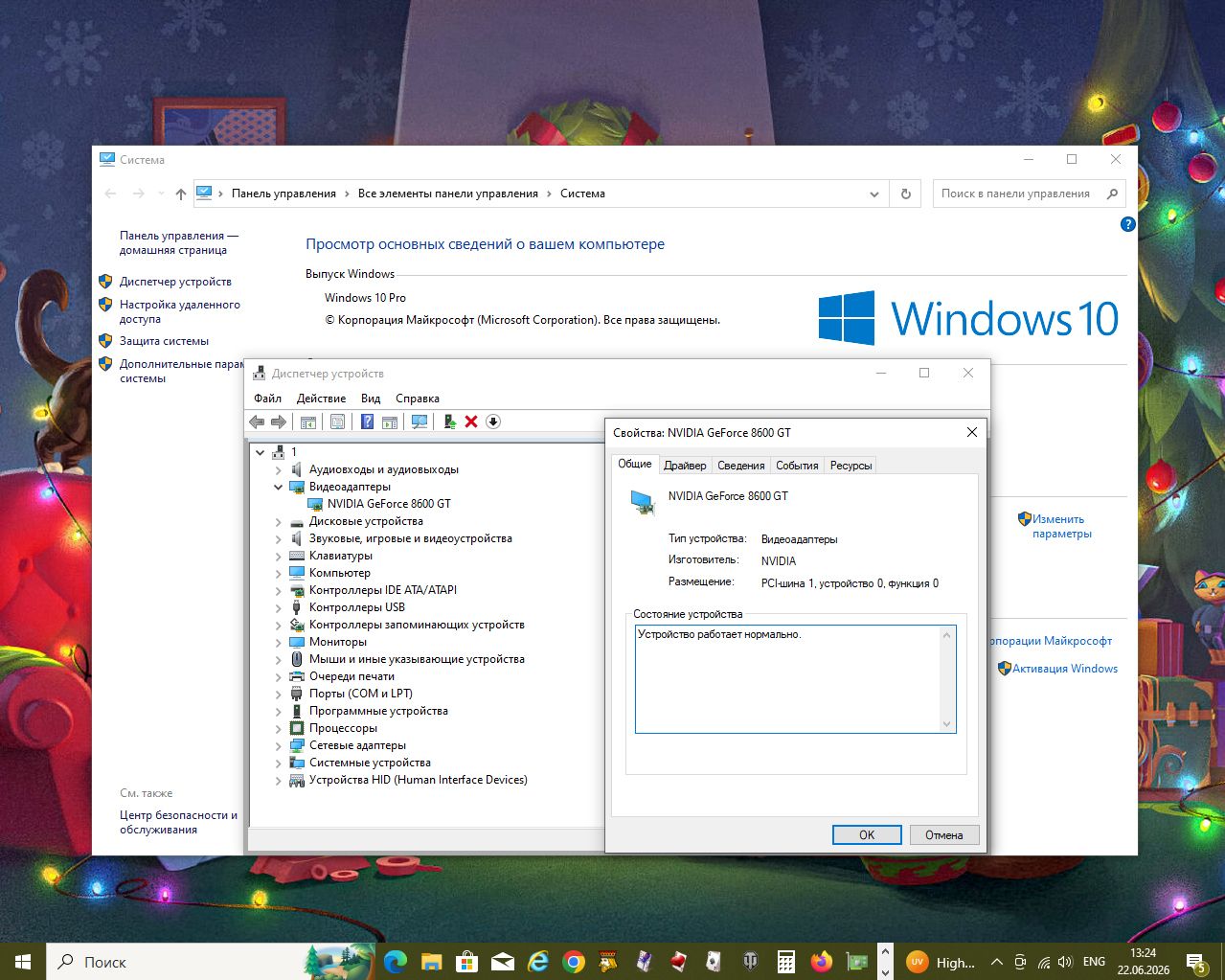Expand the Сетевые адаптеры category

279,745
